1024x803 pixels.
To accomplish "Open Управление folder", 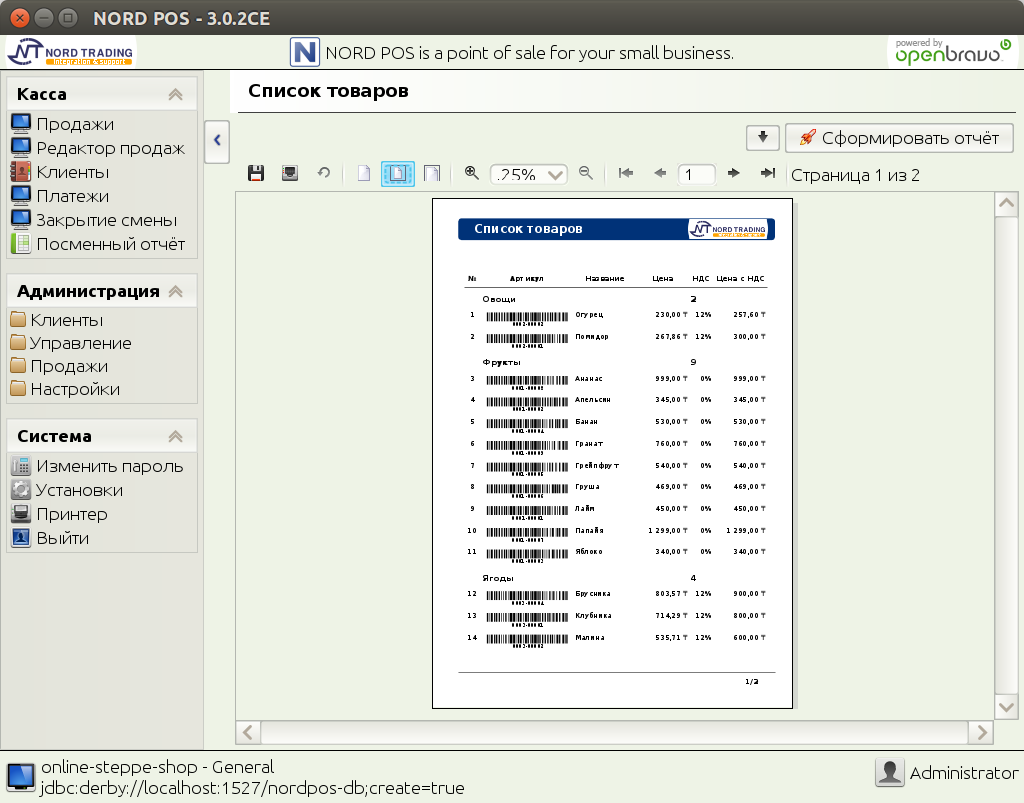I will [80, 343].
